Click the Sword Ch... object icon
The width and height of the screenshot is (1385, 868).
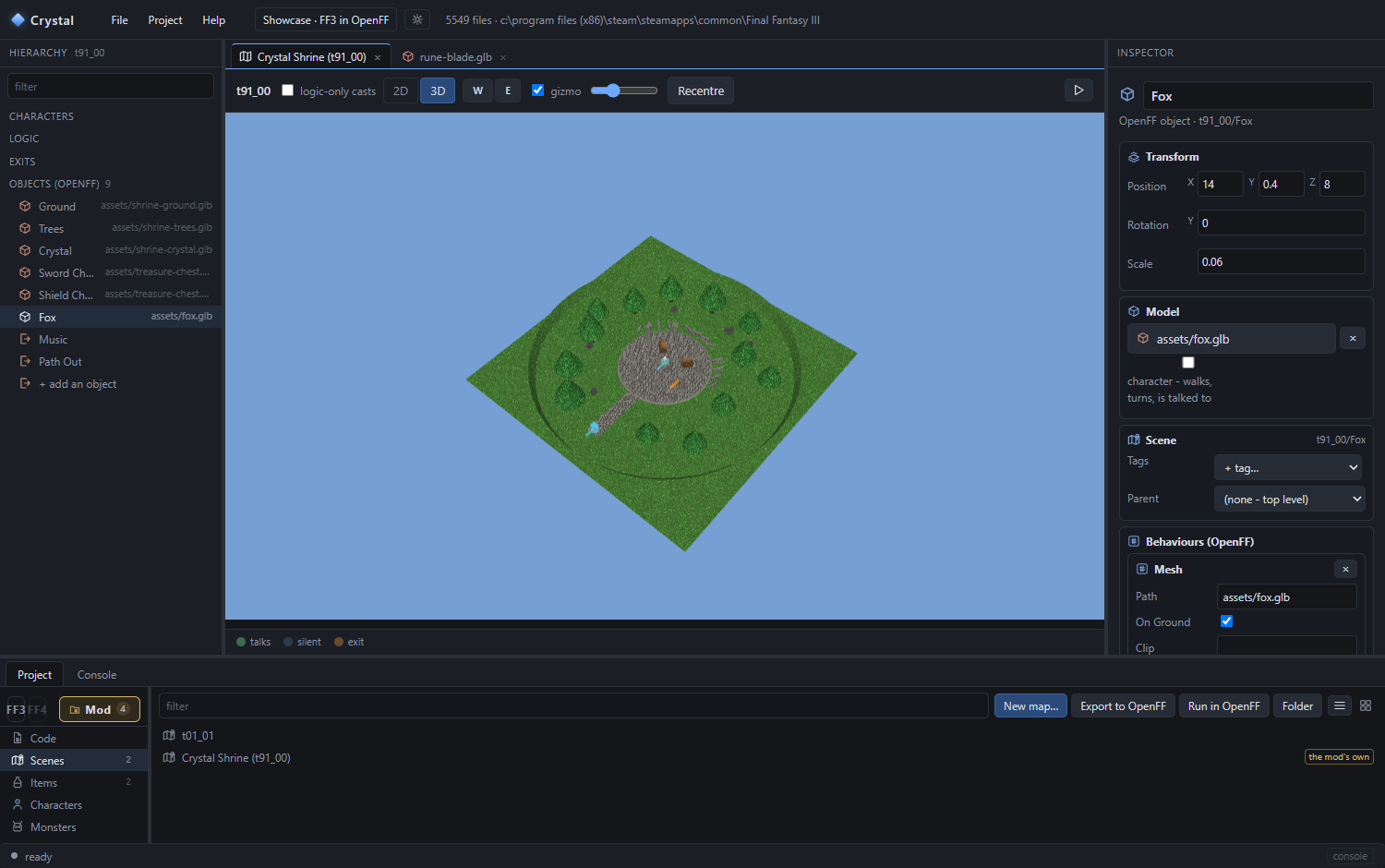coord(25,272)
